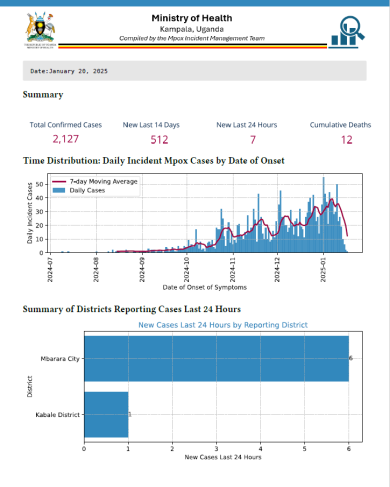Click the Kabale District axis label
Image resolution: width=390 pixels, height=487 pixels.
pyautogui.click(x=58, y=415)
